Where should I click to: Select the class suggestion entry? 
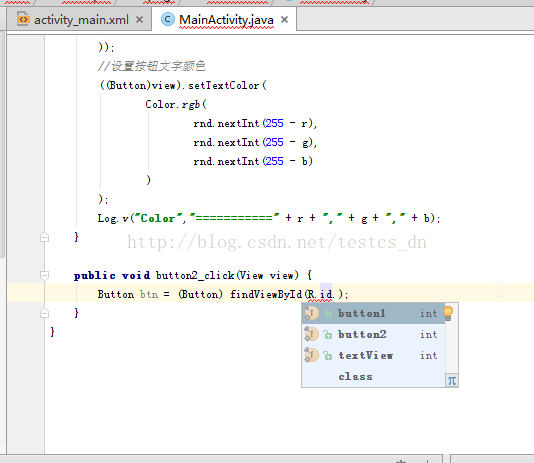[373, 377]
